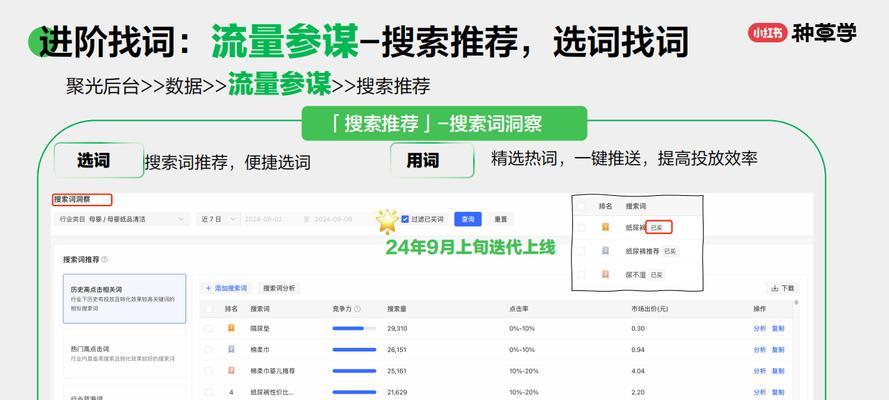Click the 添加搜索词 button

(226, 288)
